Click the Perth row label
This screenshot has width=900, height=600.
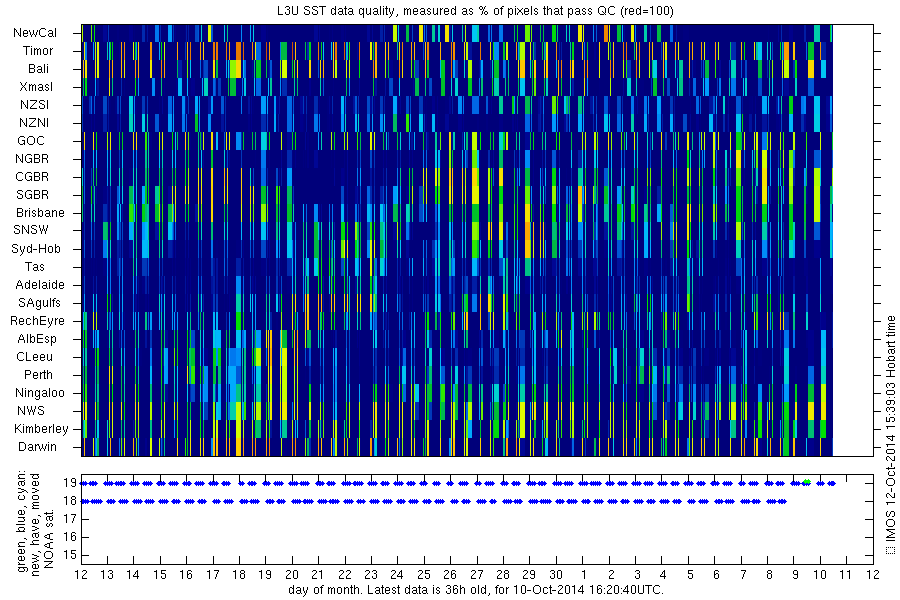[x=38, y=374]
